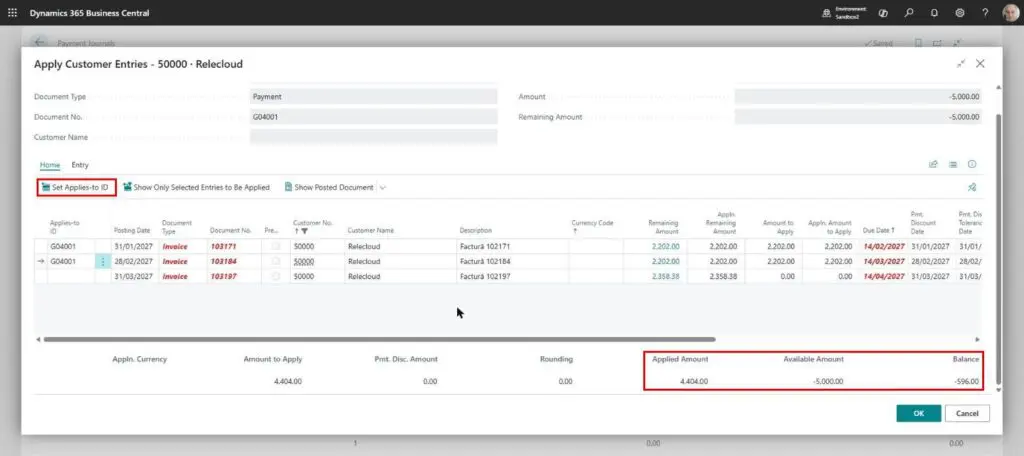Click posting date 31/03/2027
The image size is (1024, 456).
click(x=133, y=276)
